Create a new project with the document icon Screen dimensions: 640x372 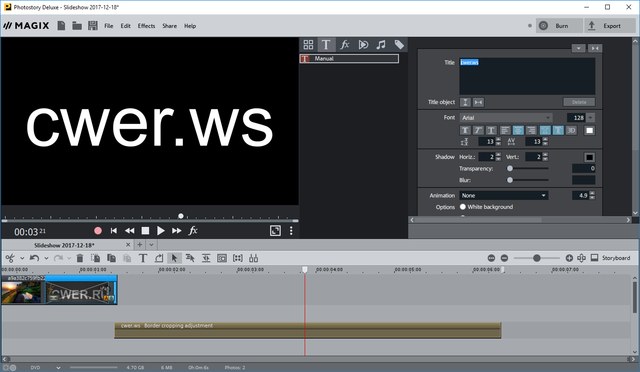pyautogui.click(x=61, y=26)
